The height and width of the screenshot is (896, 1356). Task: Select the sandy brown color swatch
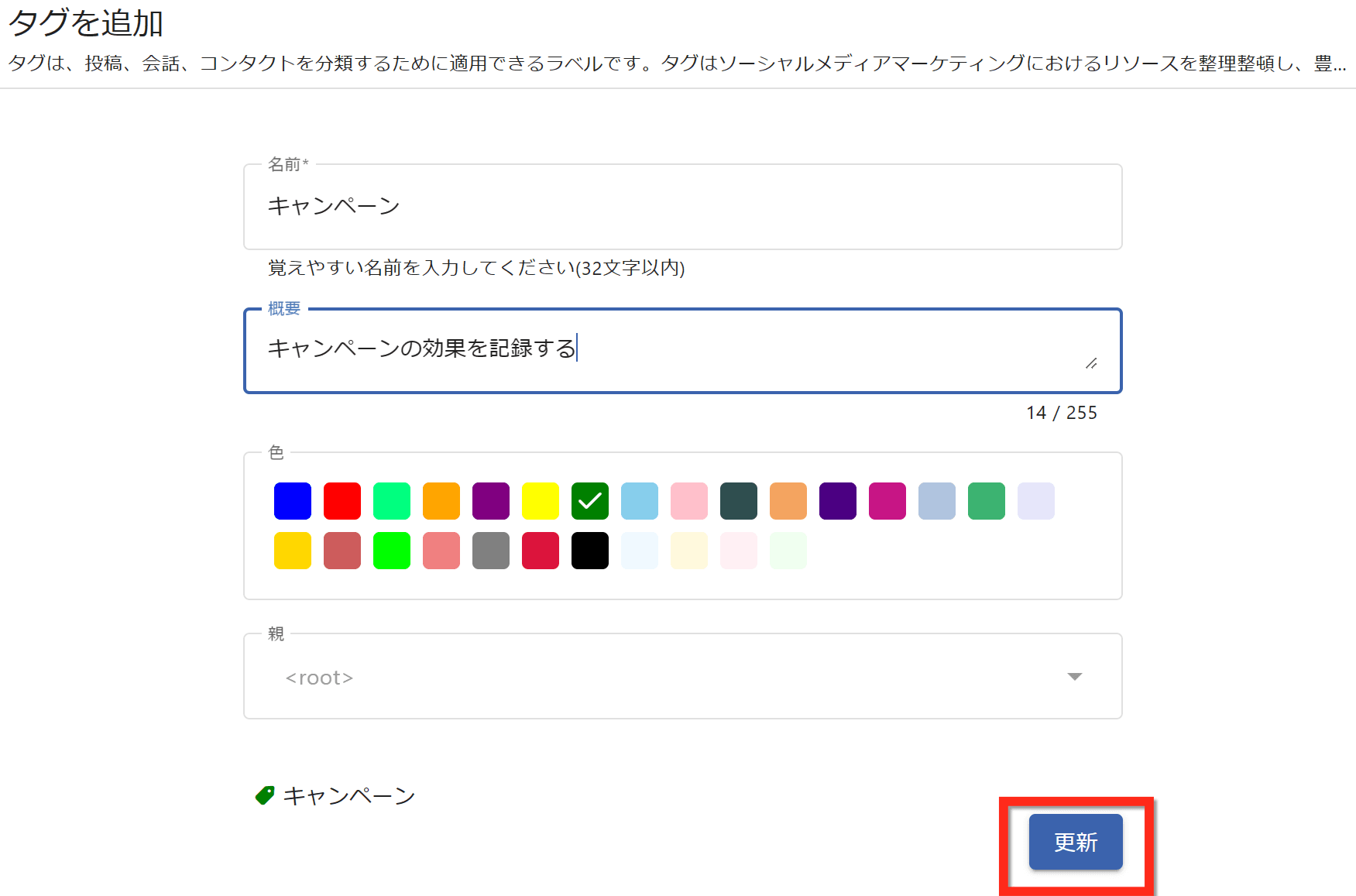pos(788,501)
